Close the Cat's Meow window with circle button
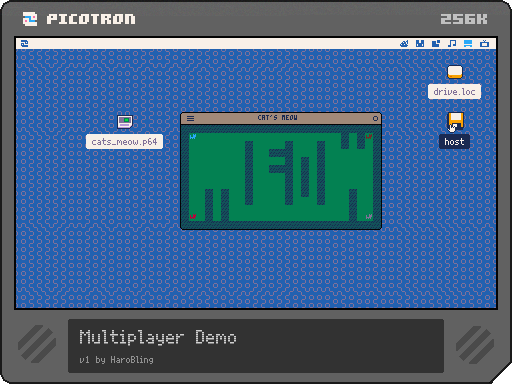The height and width of the screenshot is (384, 512). pyautogui.click(x=375, y=118)
